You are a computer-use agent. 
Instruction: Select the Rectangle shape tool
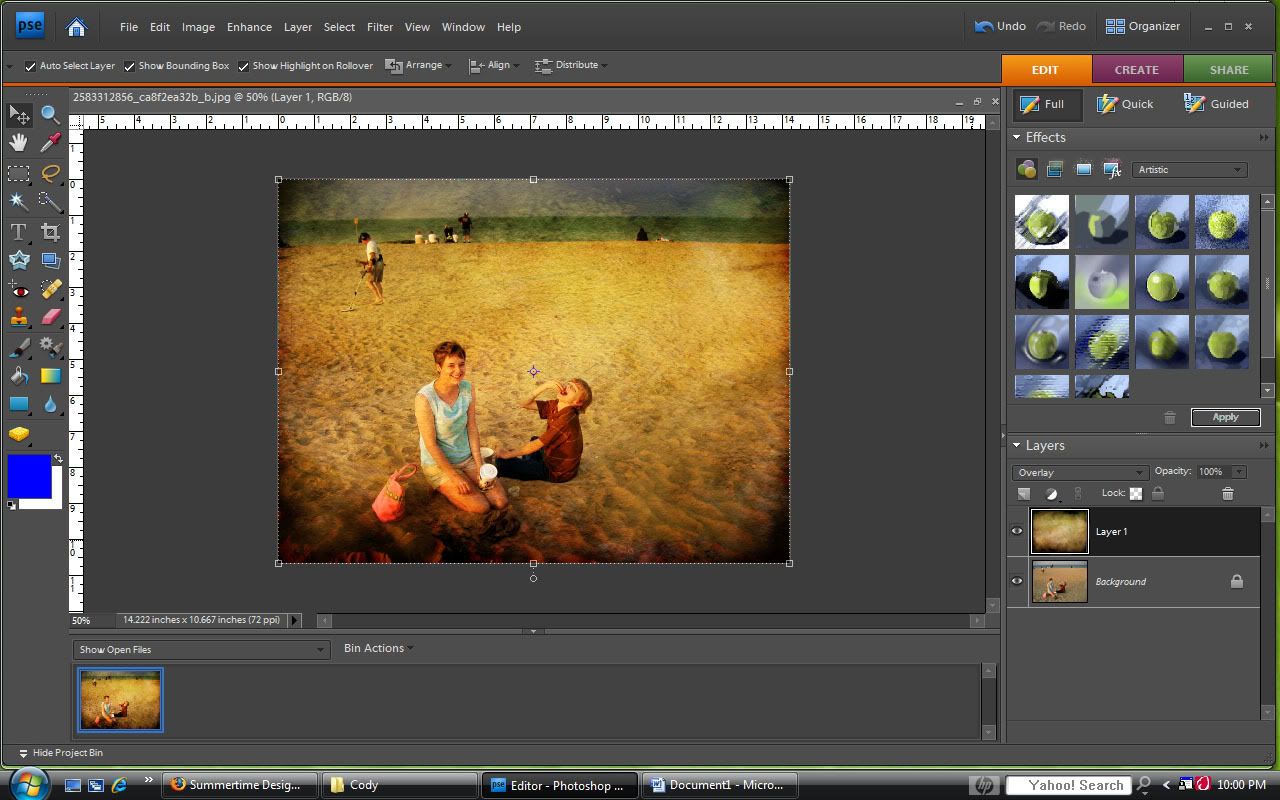(19, 404)
